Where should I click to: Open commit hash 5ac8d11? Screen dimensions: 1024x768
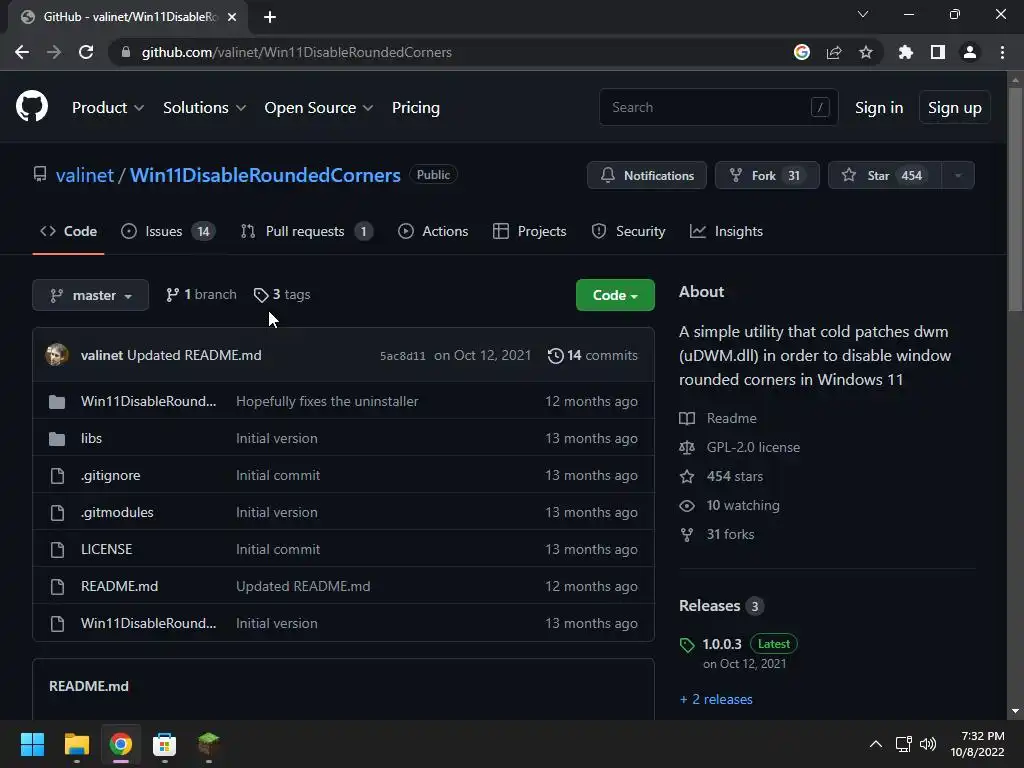point(402,356)
